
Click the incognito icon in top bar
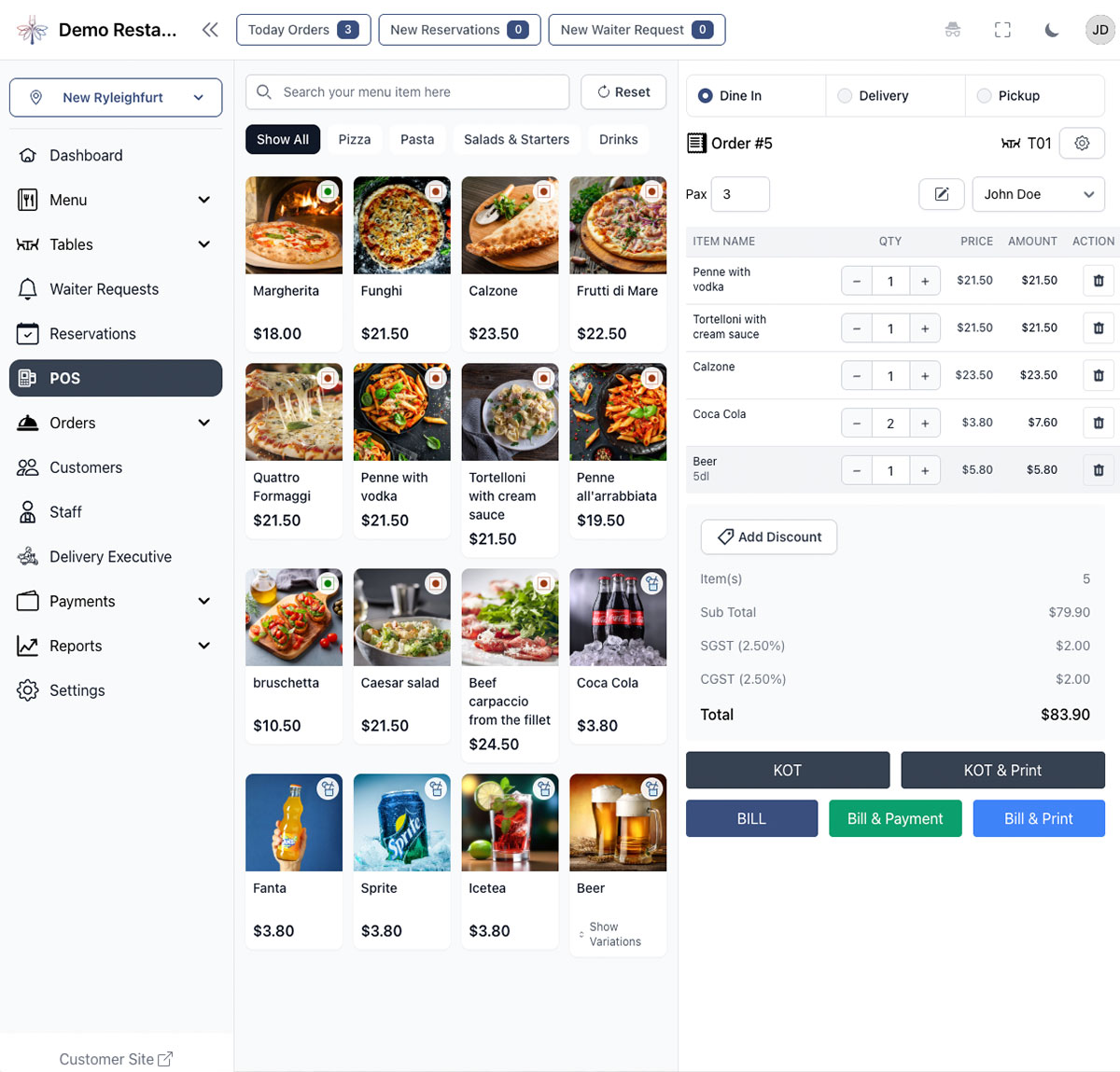(x=952, y=30)
